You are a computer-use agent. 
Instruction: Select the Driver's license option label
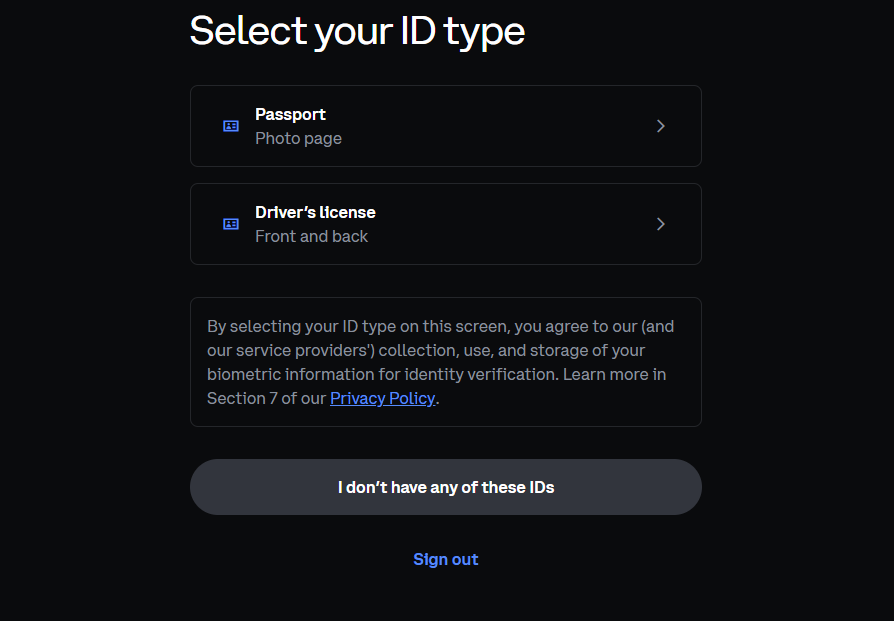click(x=315, y=212)
